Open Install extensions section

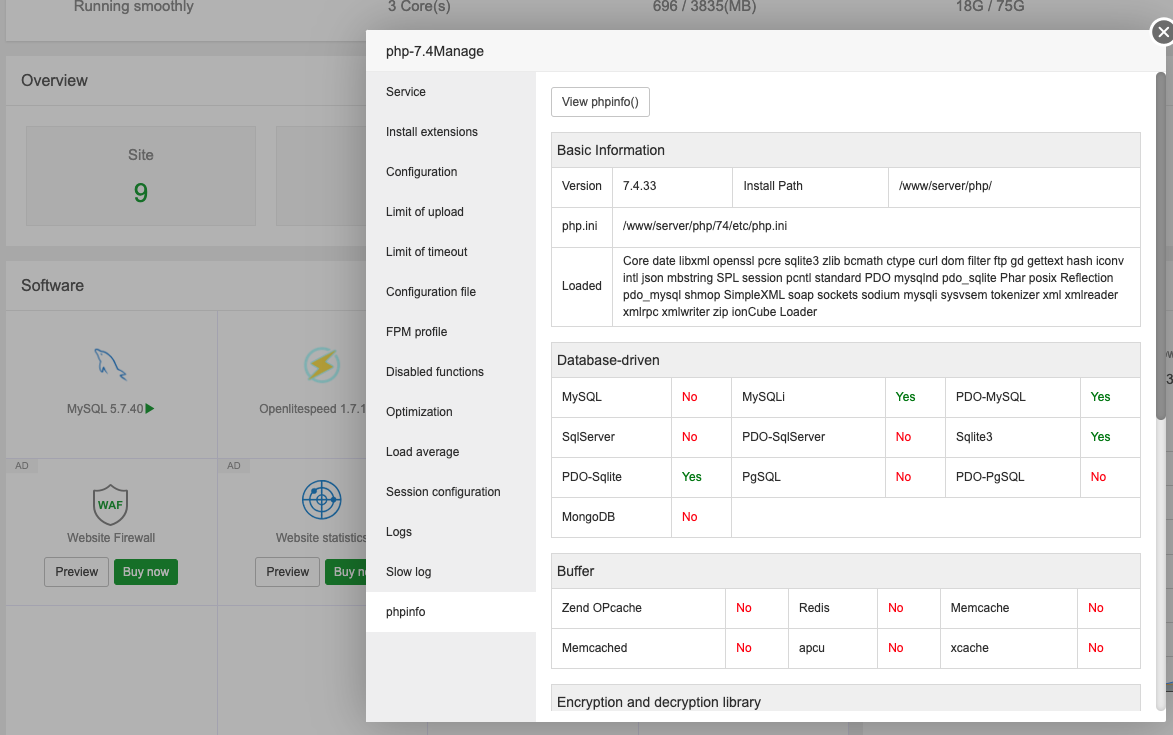[432, 132]
